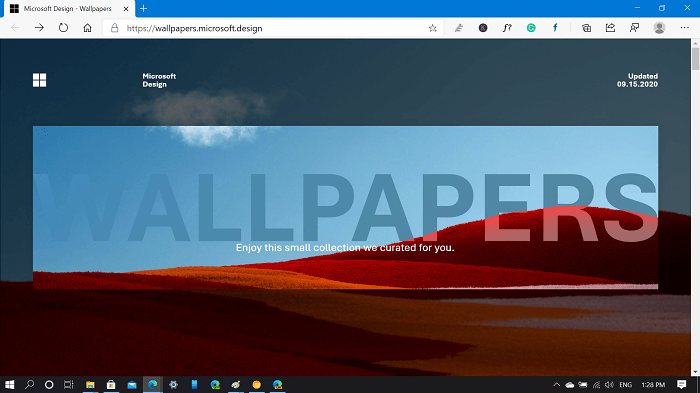Open the user profile avatar
This screenshot has height=393, width=700.
coord(659,28)
